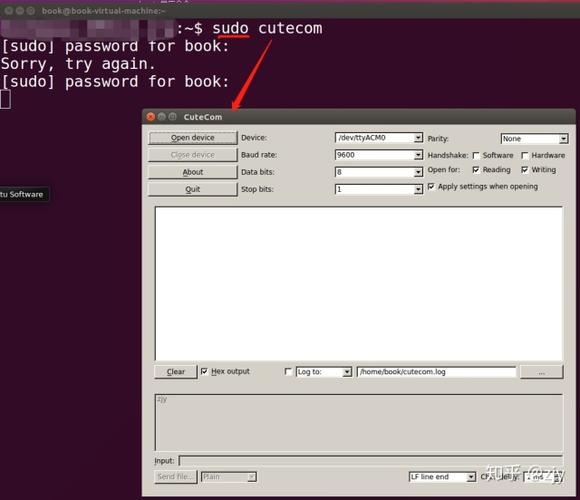Maximize the CuteCom window

point(173,117)
